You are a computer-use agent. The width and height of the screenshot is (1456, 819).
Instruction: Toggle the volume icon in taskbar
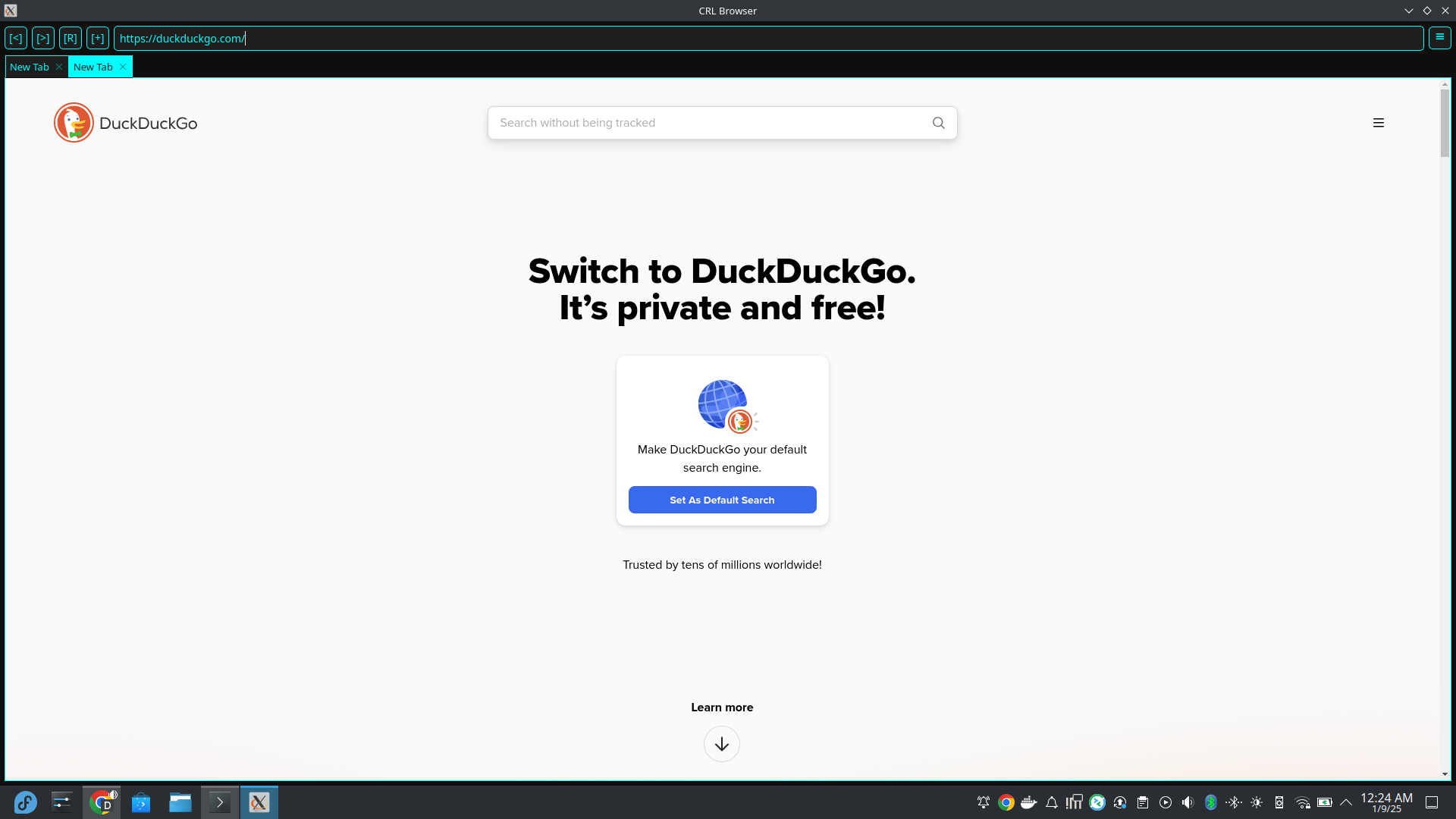[x=1188, y=802]
